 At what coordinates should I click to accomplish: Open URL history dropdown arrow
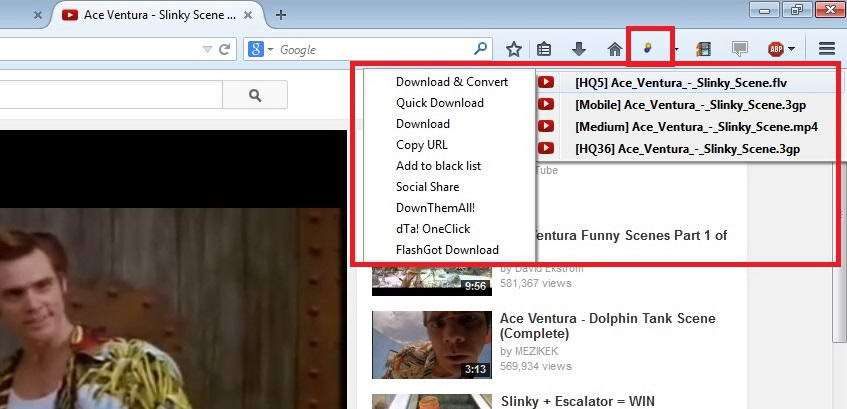[207, 50]
